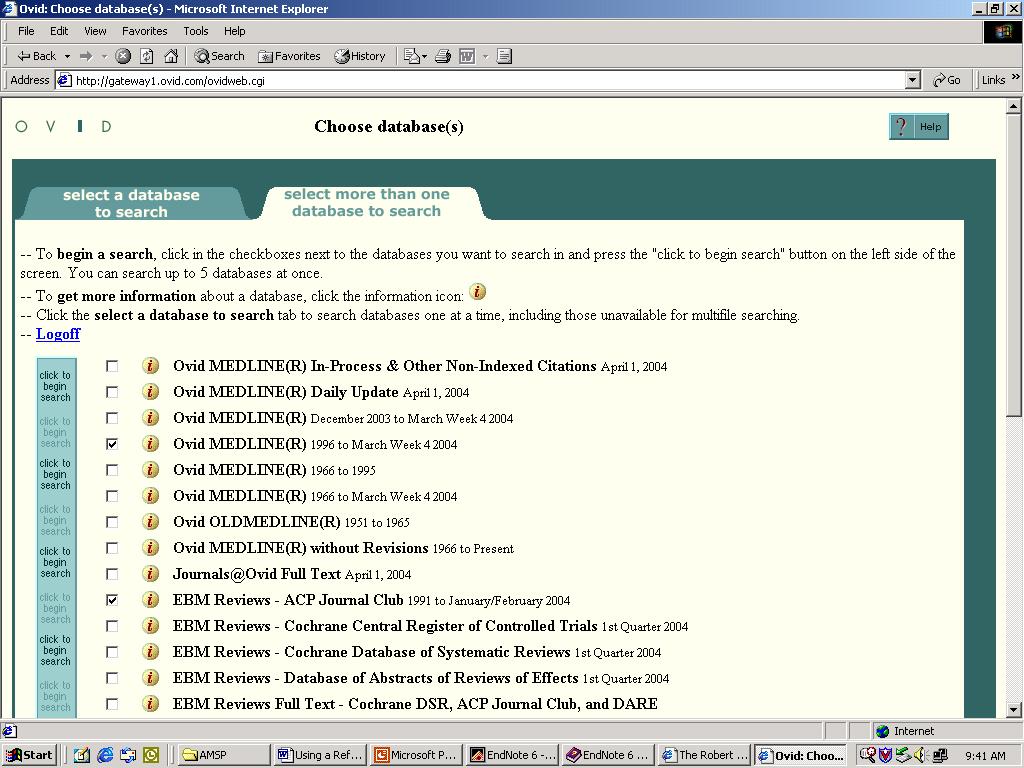Click the Discuss toolbar icon
This screenshot has height=768, width=1024.
504,56
